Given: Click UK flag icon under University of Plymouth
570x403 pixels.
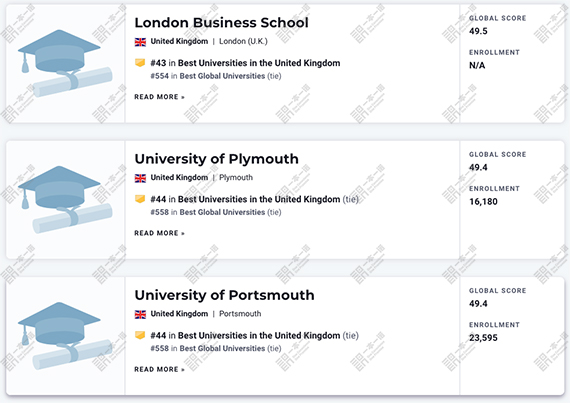Looking at the screenshot, I should 140,178.
